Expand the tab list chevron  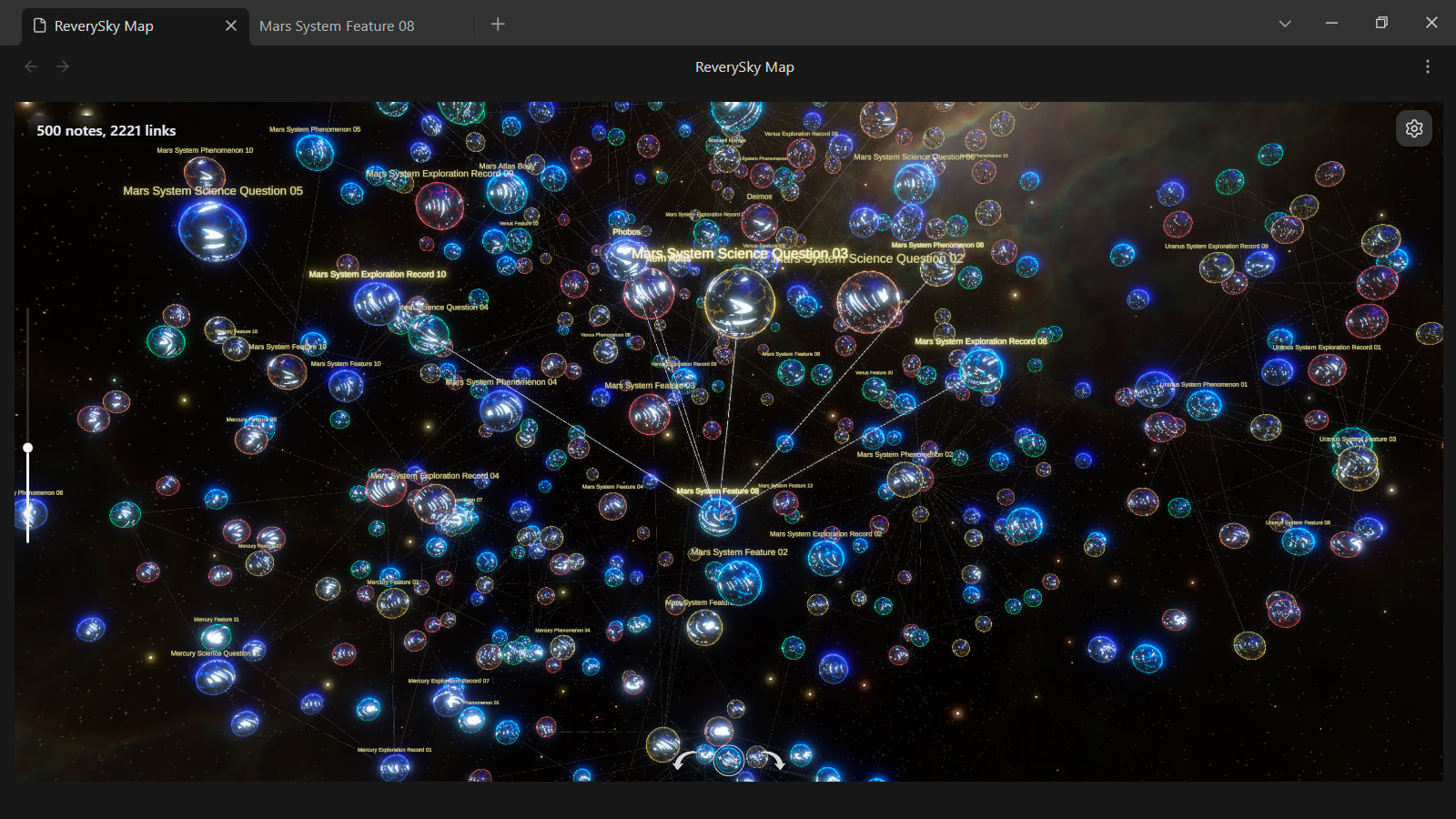1285,24
